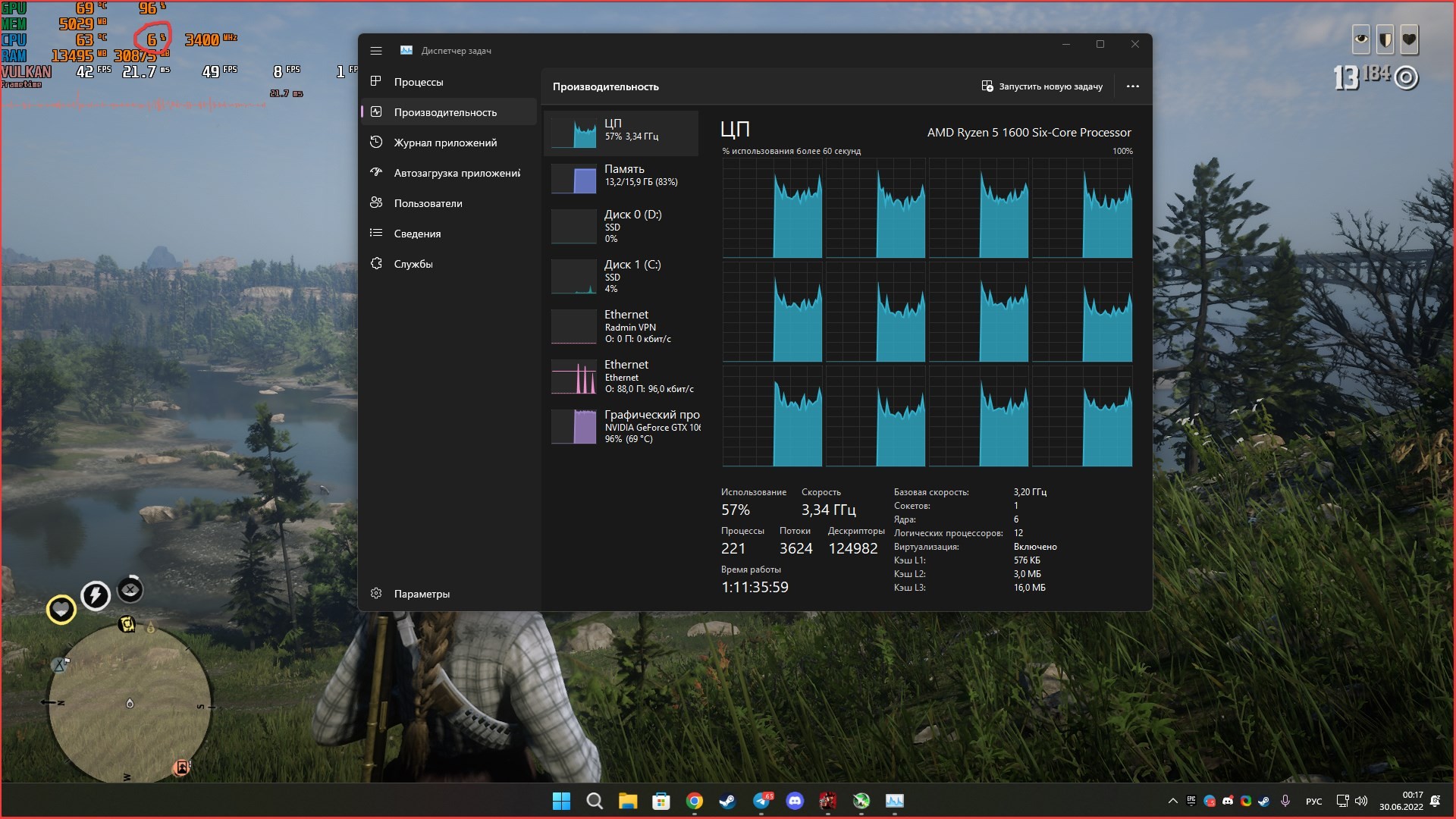Open the taskbar Search icon
This screenshot has width=1456, height=819.
(595, 801)
